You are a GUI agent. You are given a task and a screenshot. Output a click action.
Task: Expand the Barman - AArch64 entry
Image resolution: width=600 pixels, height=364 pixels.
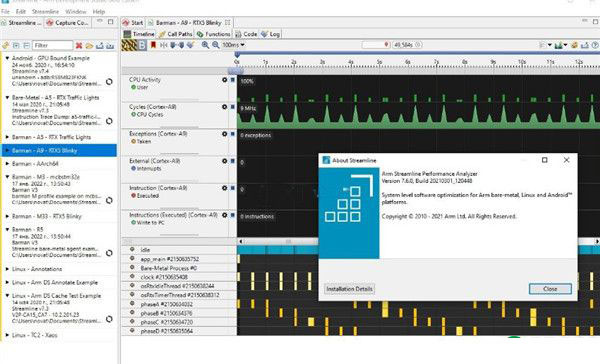point(7,163)
